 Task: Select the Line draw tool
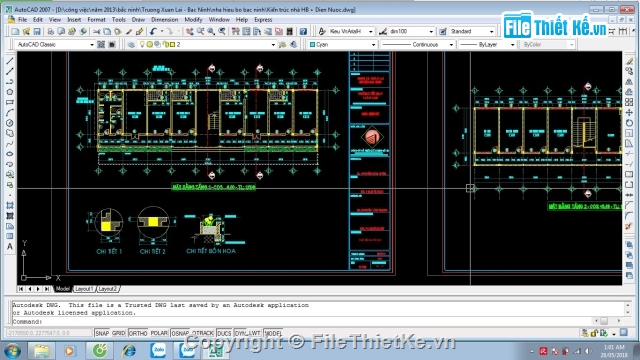pos(10,61)
